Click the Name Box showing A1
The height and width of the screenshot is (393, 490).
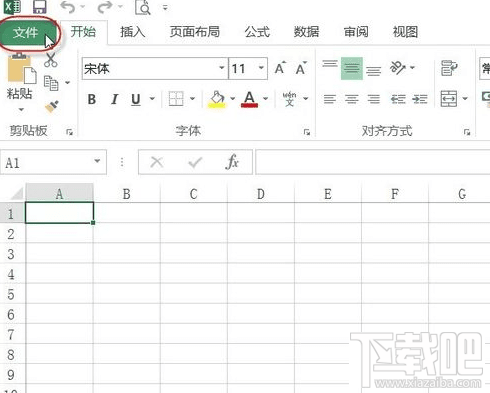click(53, 162)
